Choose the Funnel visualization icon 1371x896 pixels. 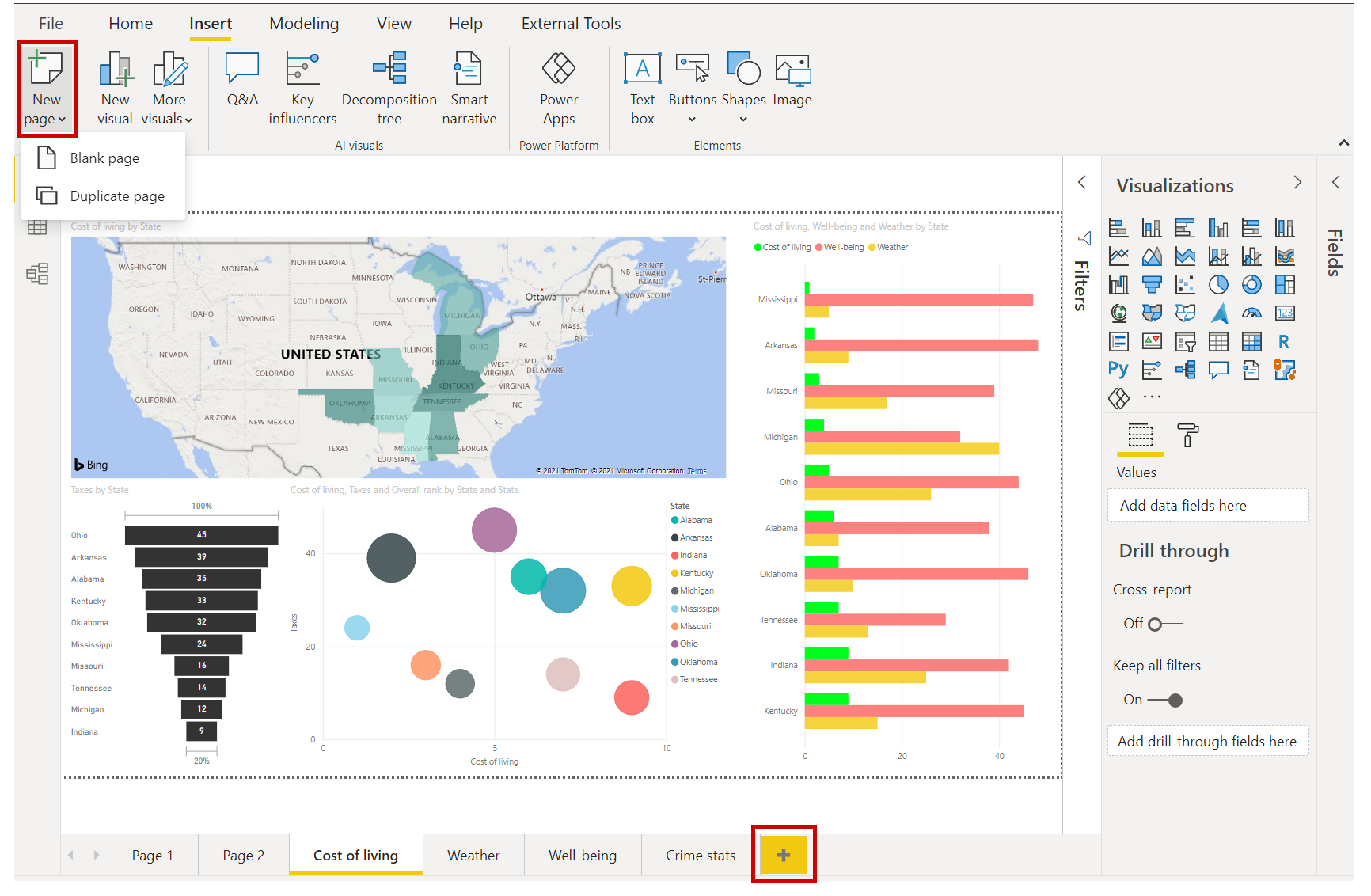click(x=1152, y=285)
